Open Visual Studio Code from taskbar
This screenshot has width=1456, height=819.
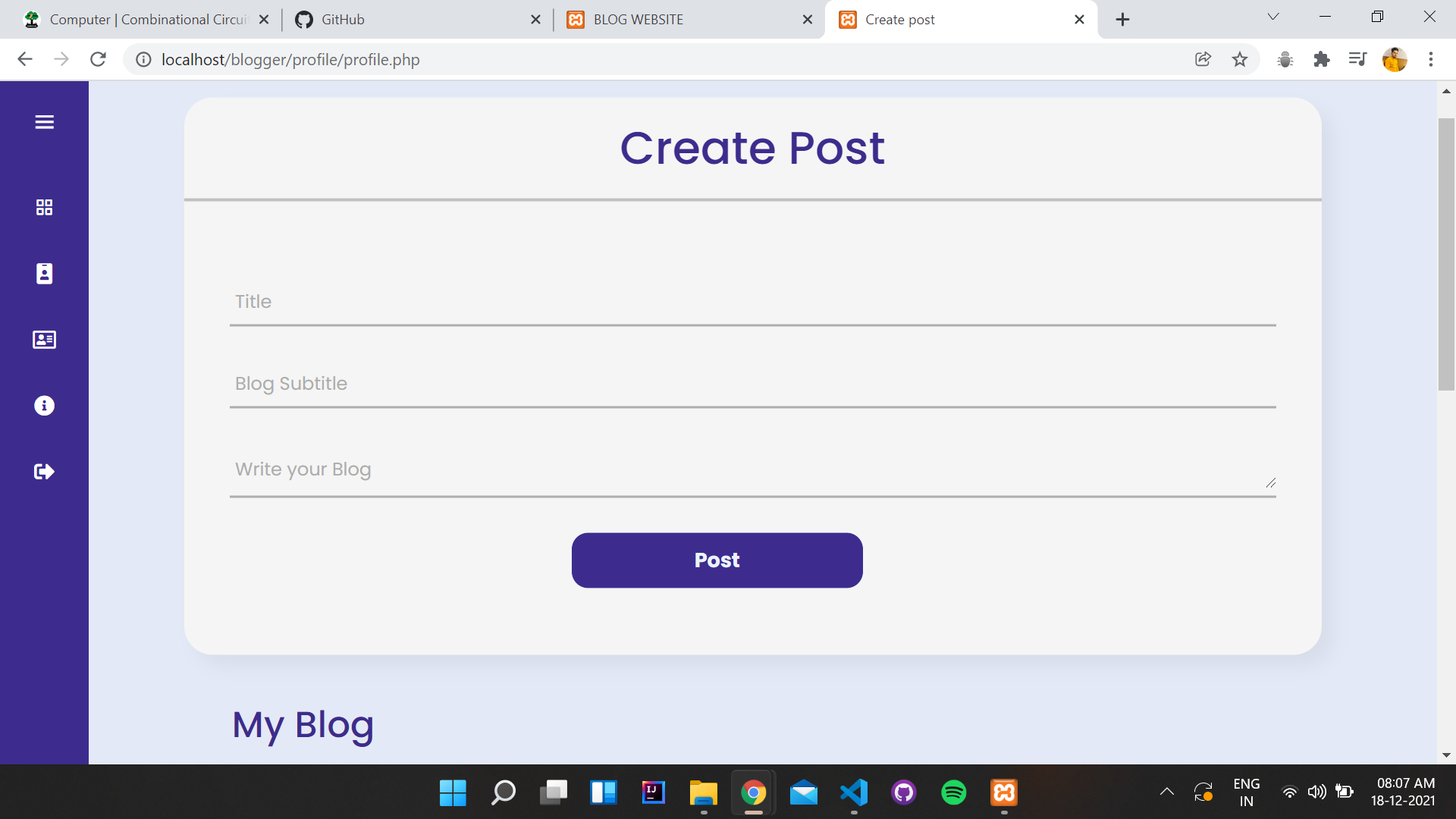pyautogui.click(x=853, y=792)
